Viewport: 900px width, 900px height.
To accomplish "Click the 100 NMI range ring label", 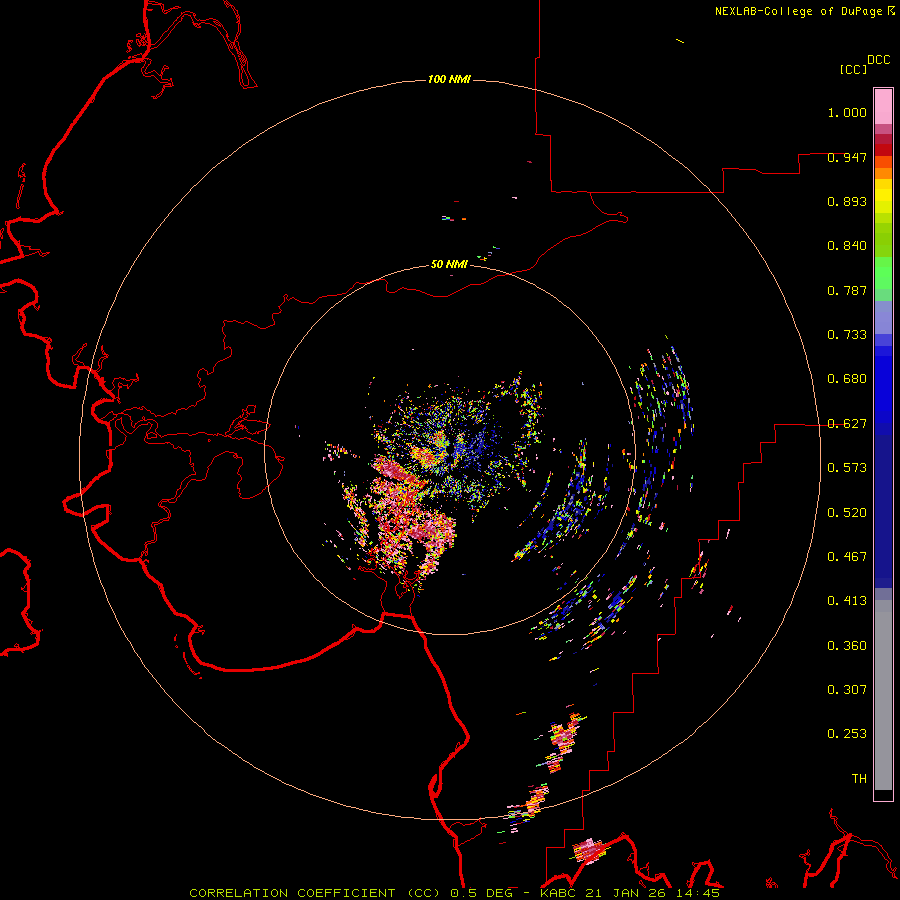I will [x=449, y=79].
